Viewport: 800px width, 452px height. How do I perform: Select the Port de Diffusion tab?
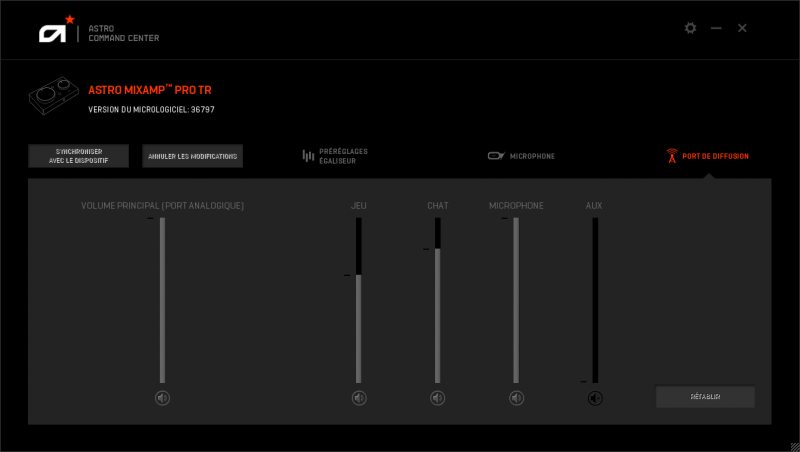tap(708, 156)
